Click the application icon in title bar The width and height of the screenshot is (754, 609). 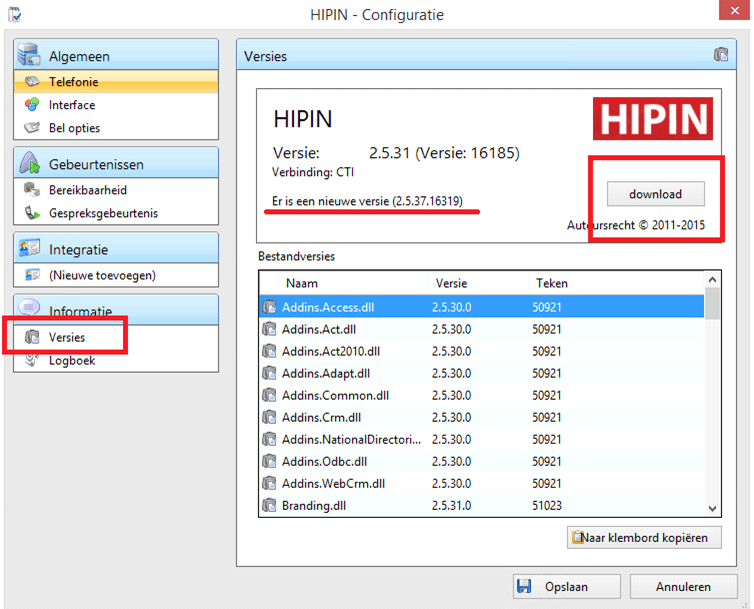pyautogui.click(x=15, y=14)
